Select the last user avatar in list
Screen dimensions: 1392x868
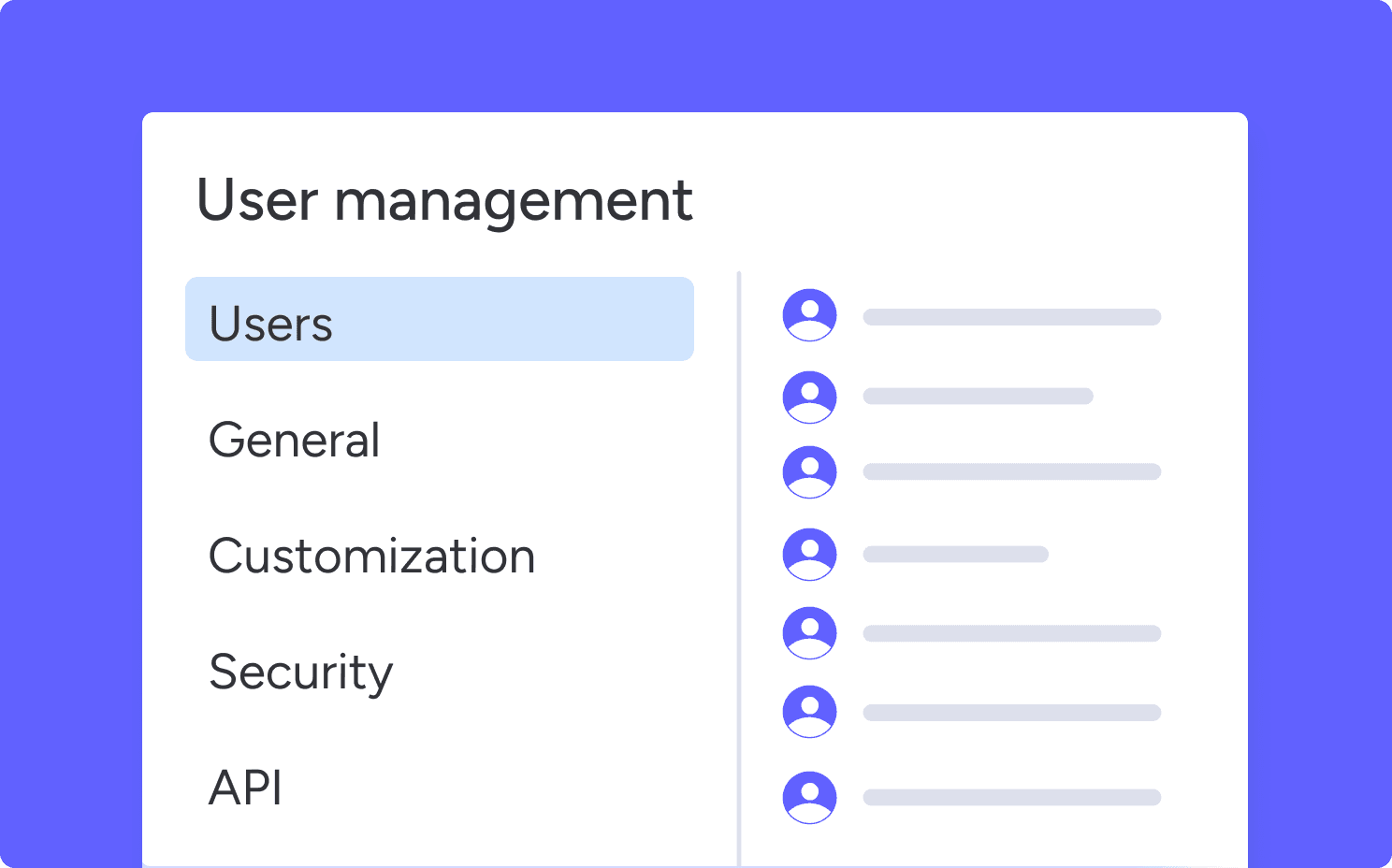coord(809,798)
